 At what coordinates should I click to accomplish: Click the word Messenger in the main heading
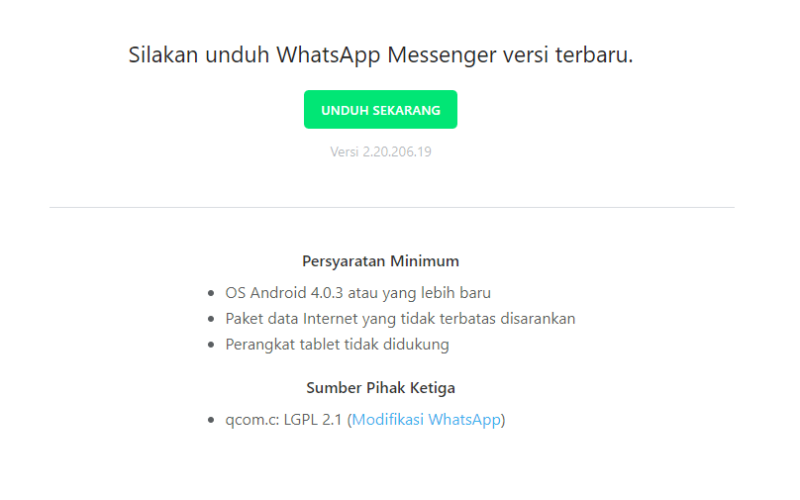441,55
